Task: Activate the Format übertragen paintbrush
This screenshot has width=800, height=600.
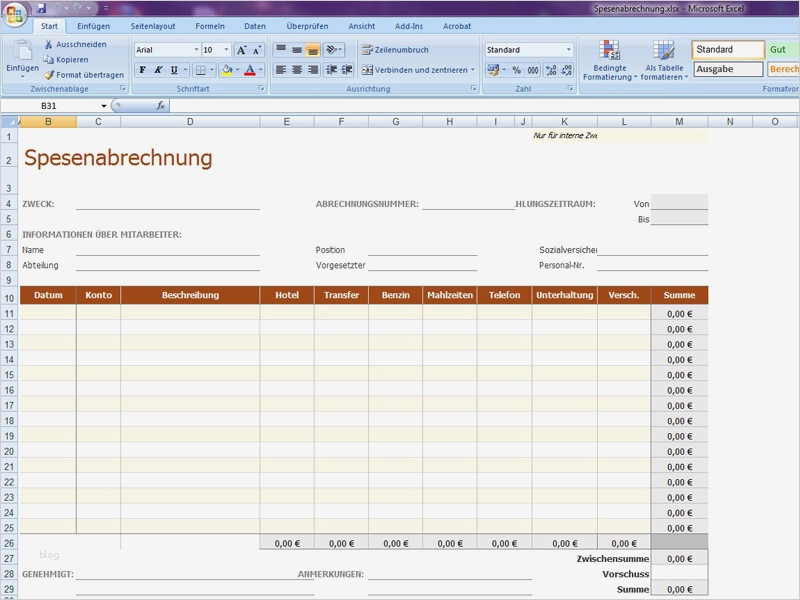Action: (x=48, y=75)
